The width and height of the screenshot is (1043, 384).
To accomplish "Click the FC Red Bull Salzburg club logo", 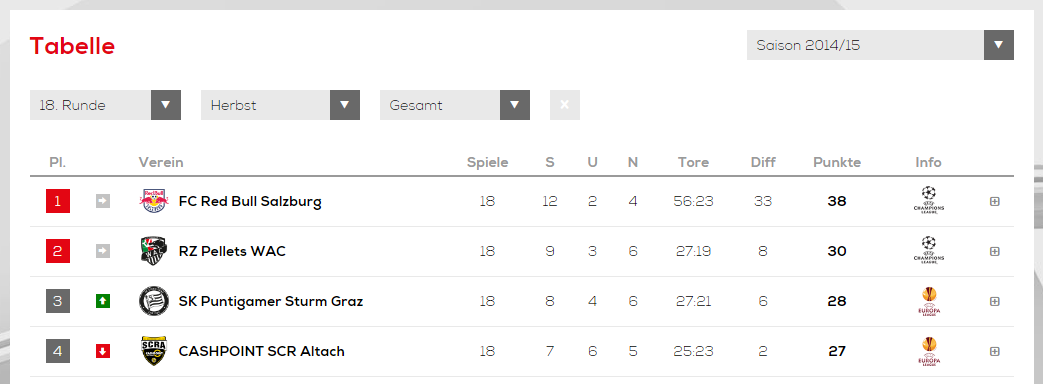I will click(x=154, y=201).
